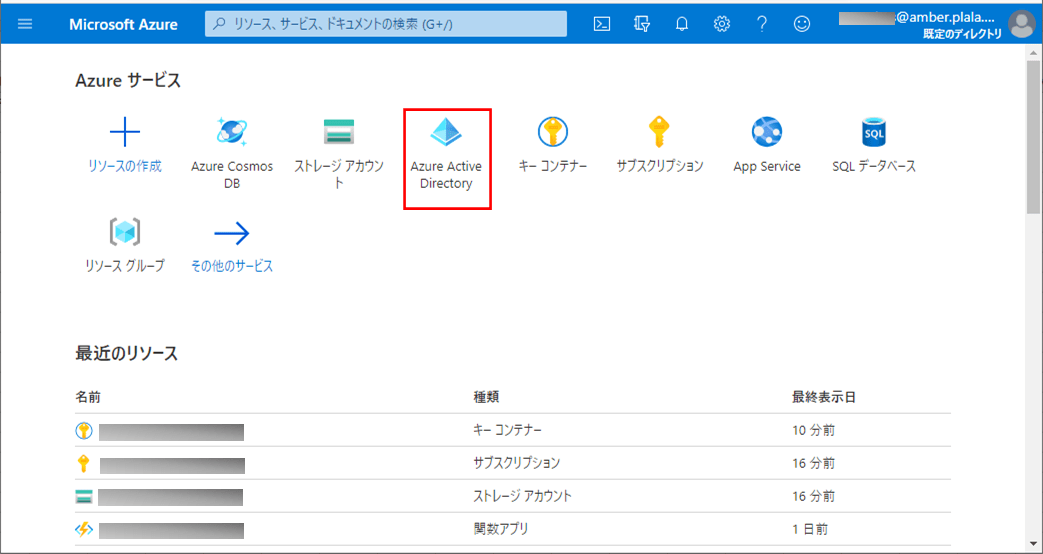
Task: Click the 1 日前 last viewed cell
Action: 810,529
